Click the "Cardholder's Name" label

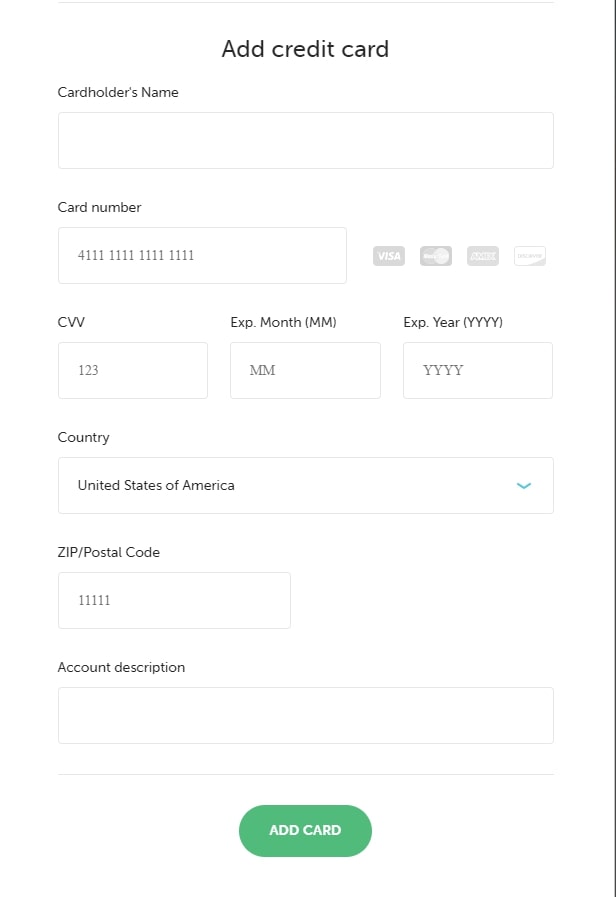click(118, 92)
